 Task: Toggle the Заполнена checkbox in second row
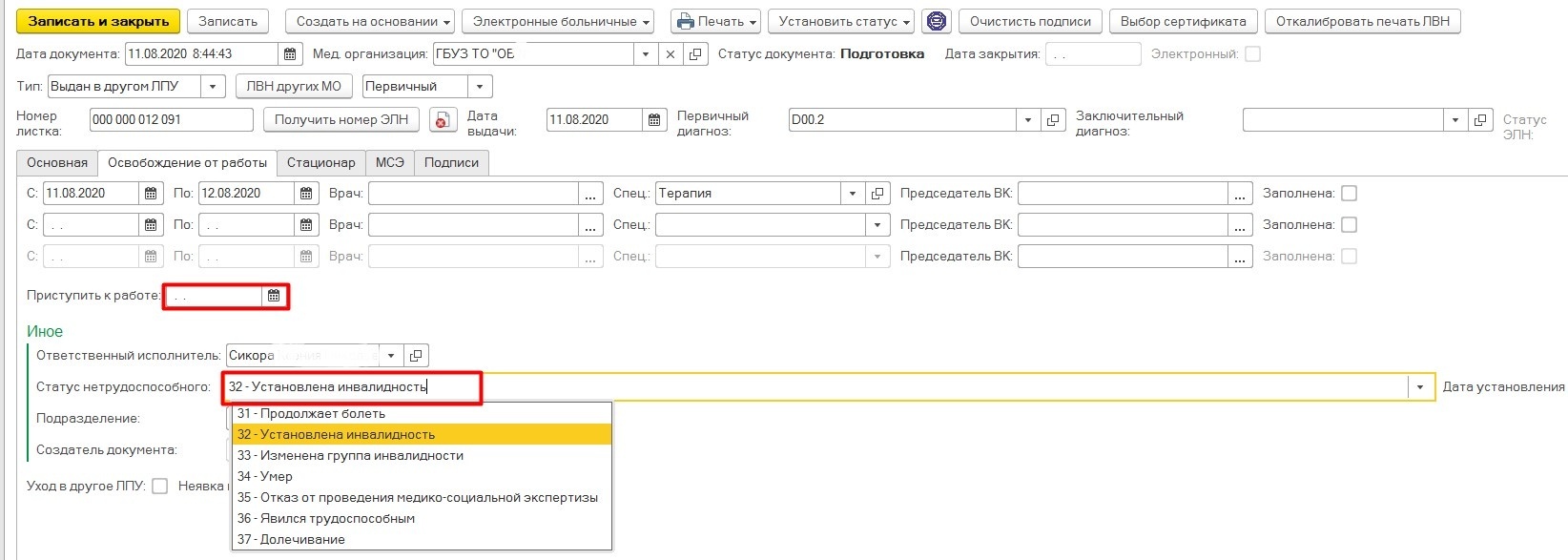pos(1349,225)
